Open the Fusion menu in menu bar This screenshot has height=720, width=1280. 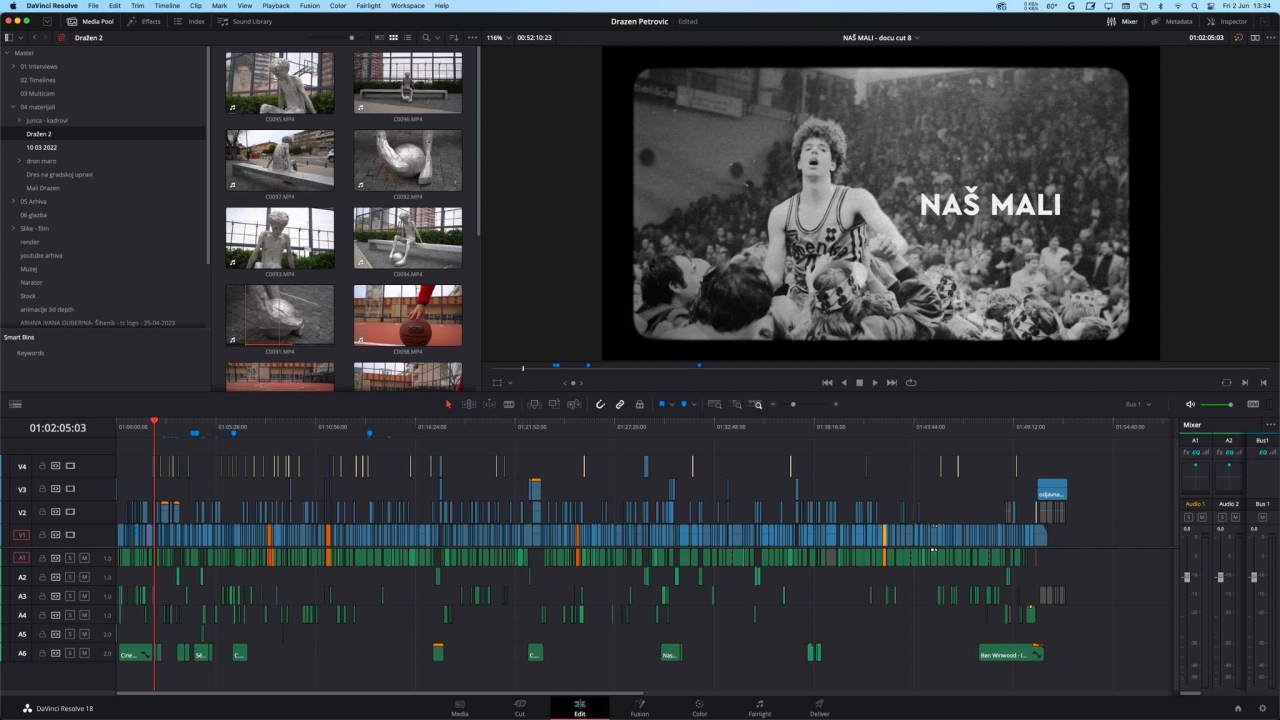pyautogui.click(x=308, y=6)
